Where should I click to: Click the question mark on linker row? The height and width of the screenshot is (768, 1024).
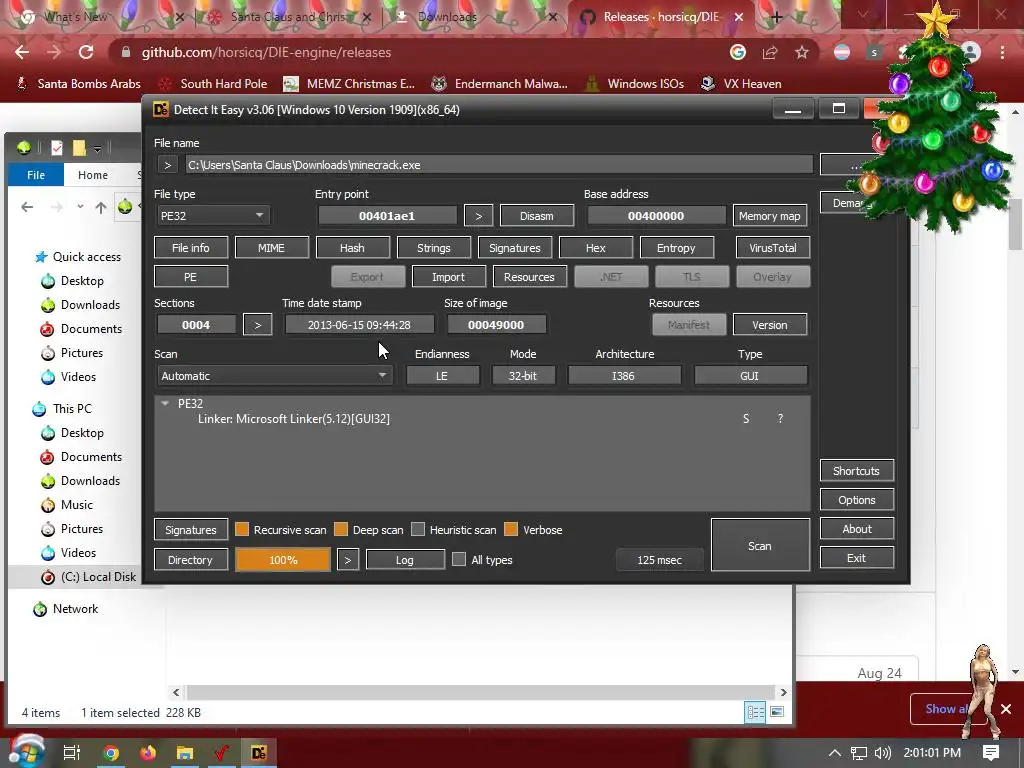pos(780,419)
